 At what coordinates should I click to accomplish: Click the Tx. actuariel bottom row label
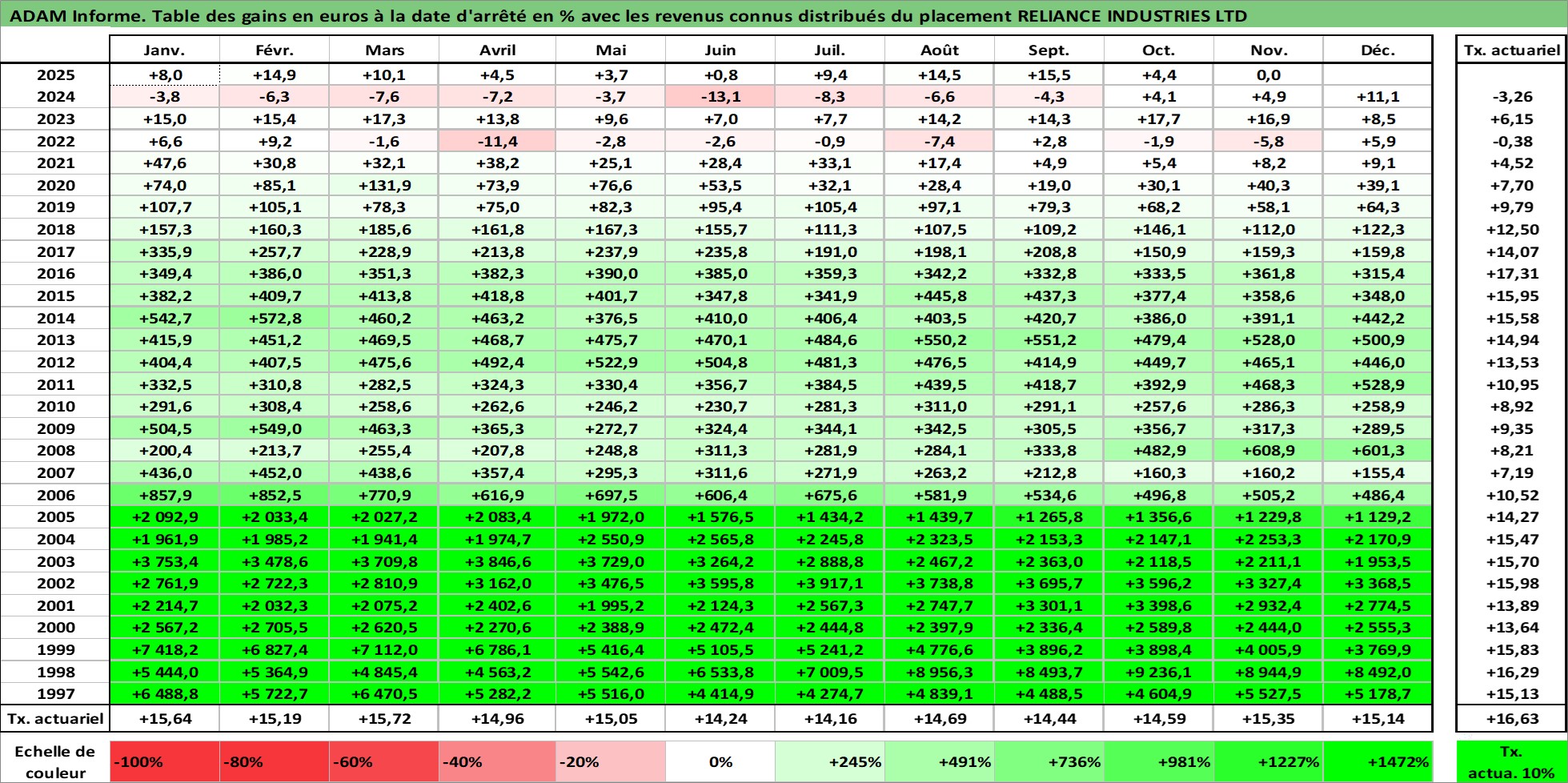pos(55,719)
